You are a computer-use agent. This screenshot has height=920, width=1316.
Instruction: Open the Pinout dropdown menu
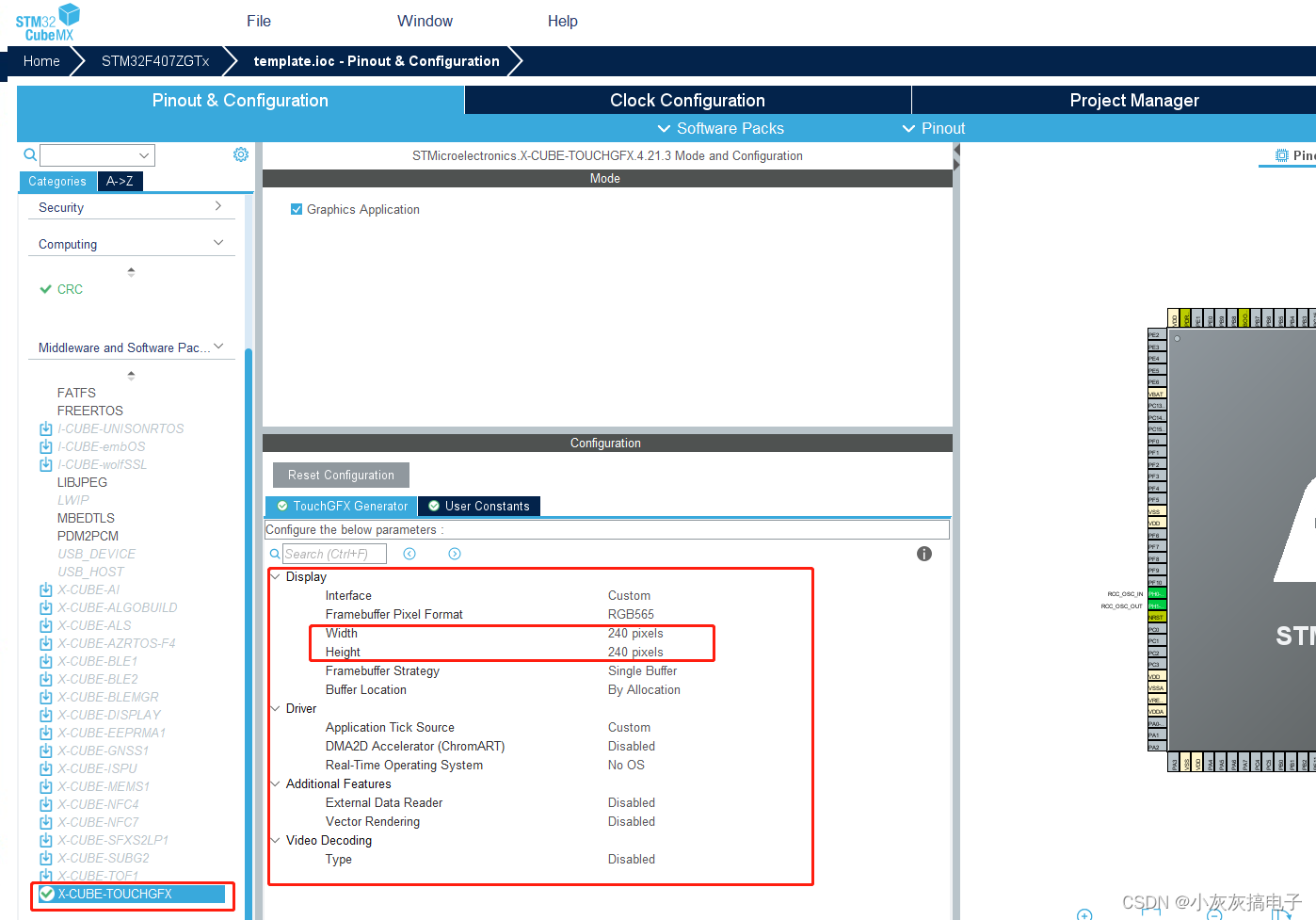click(x=934, y=128)
